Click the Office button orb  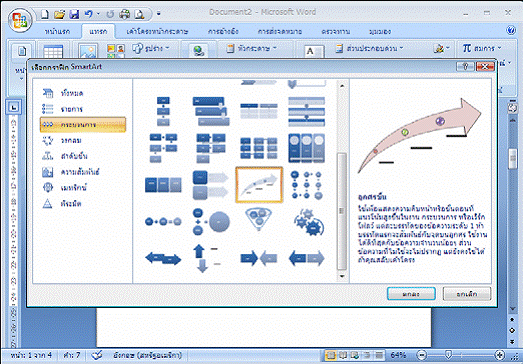click(20, 20)
